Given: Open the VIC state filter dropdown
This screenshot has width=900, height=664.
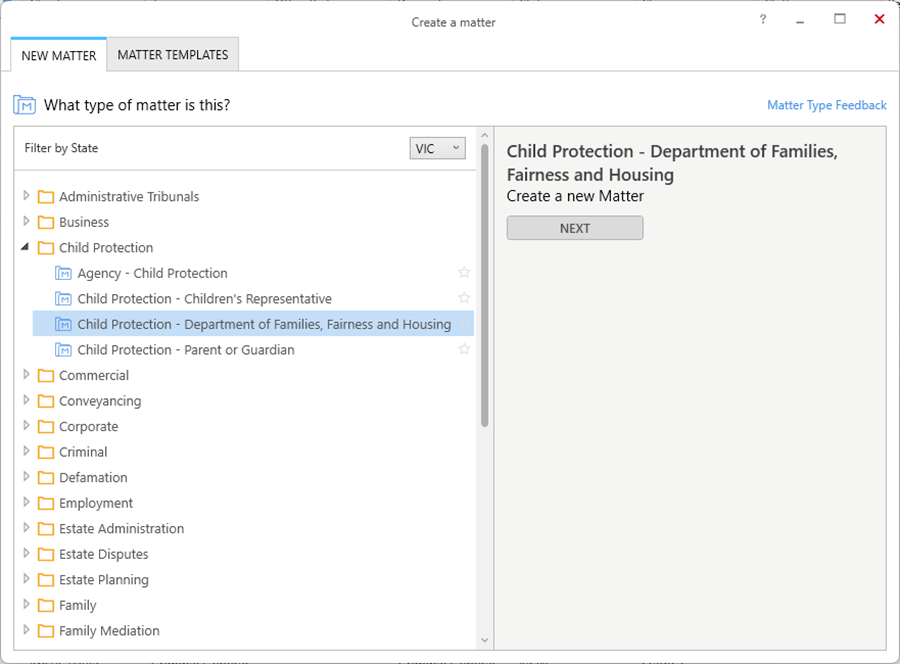Looking at the screenshot, I should pos(438,148).
